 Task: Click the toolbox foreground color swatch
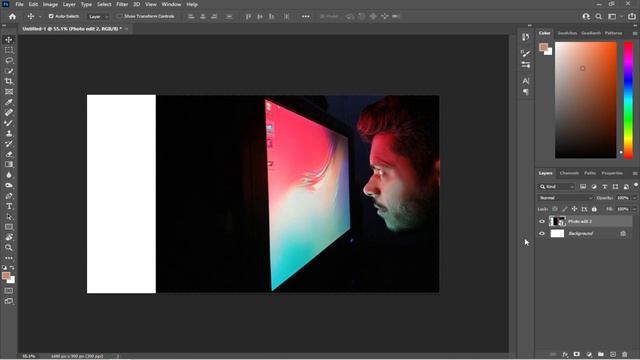coord(6,276)
